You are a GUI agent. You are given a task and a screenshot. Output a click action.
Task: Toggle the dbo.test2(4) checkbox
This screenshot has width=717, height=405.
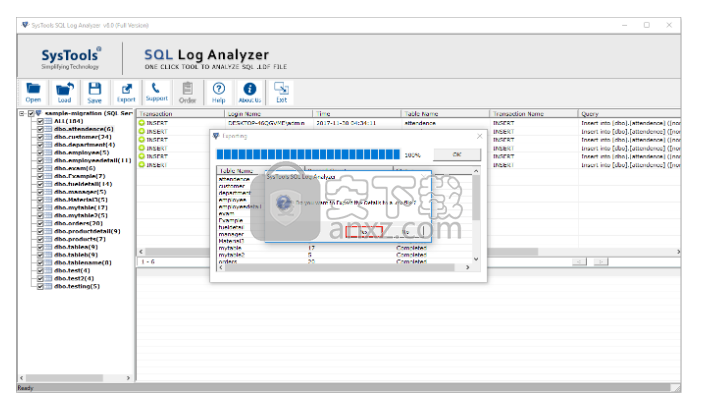click(40, 278)
